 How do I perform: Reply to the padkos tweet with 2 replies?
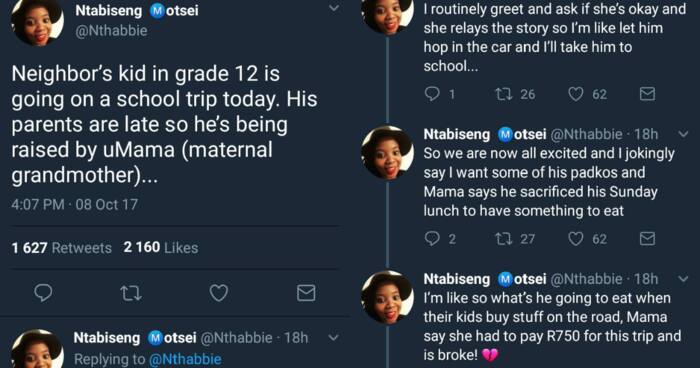[432, 238]
